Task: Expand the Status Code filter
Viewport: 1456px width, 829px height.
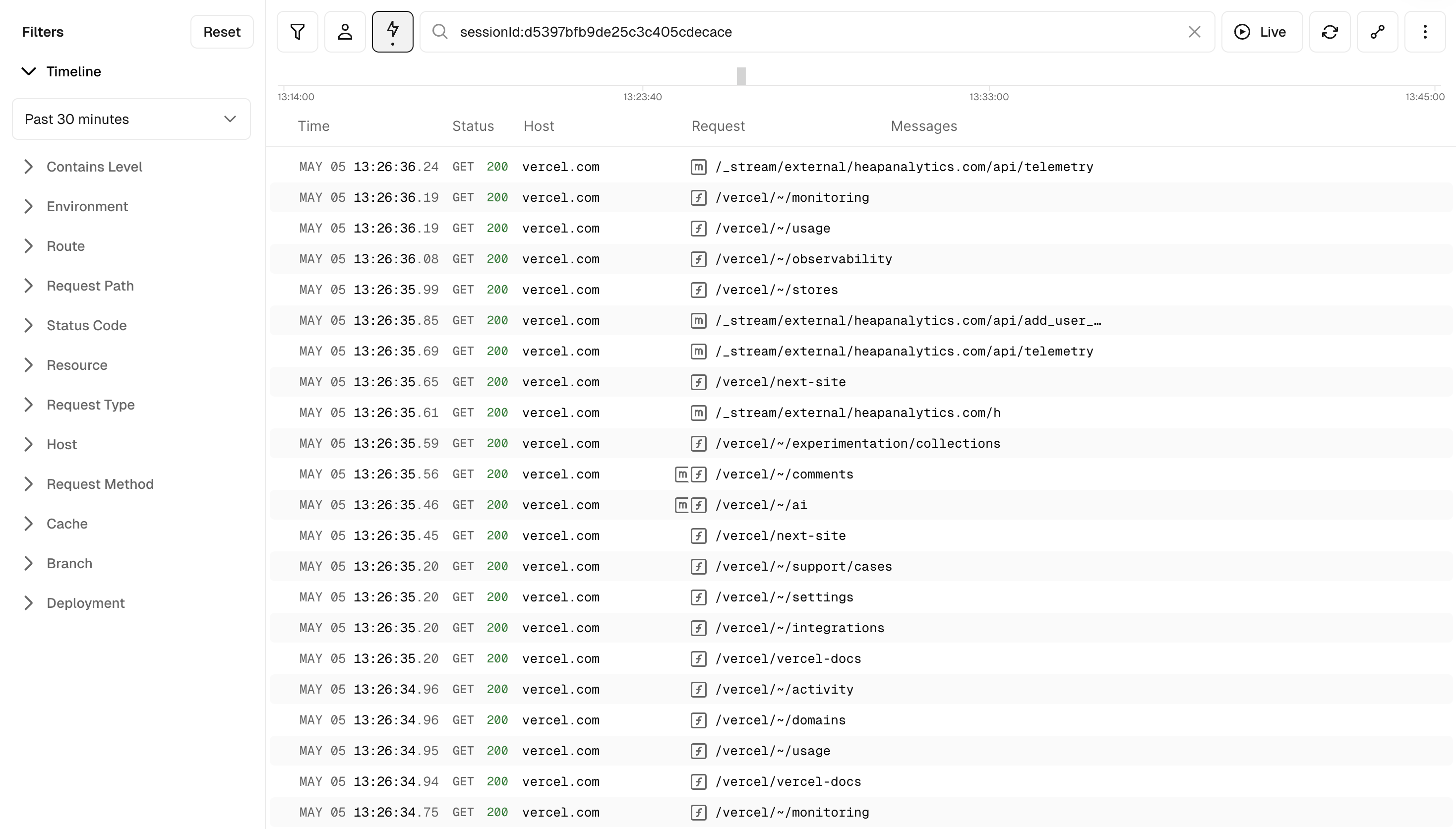Action: pyautogui.click(x=74, y=326)
